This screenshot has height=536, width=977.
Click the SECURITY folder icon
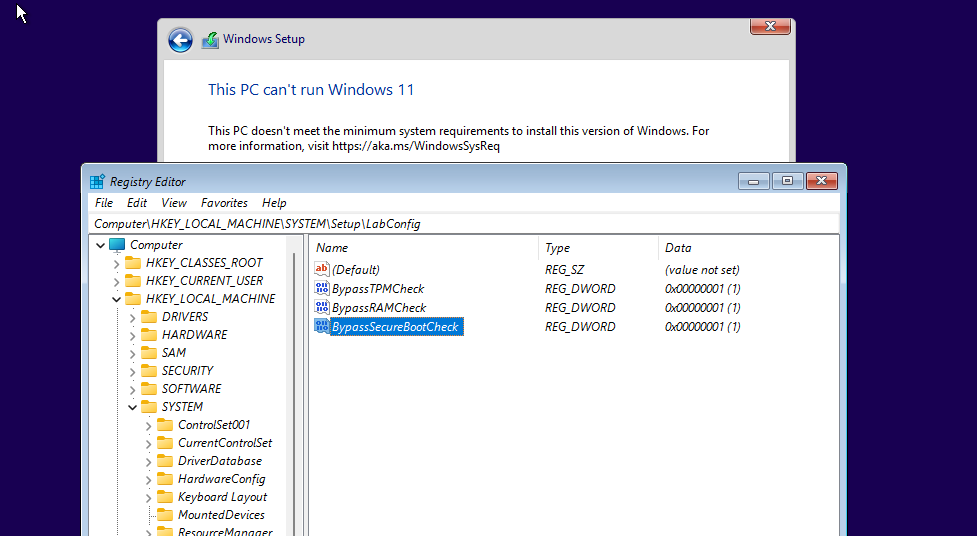(149, 371)
